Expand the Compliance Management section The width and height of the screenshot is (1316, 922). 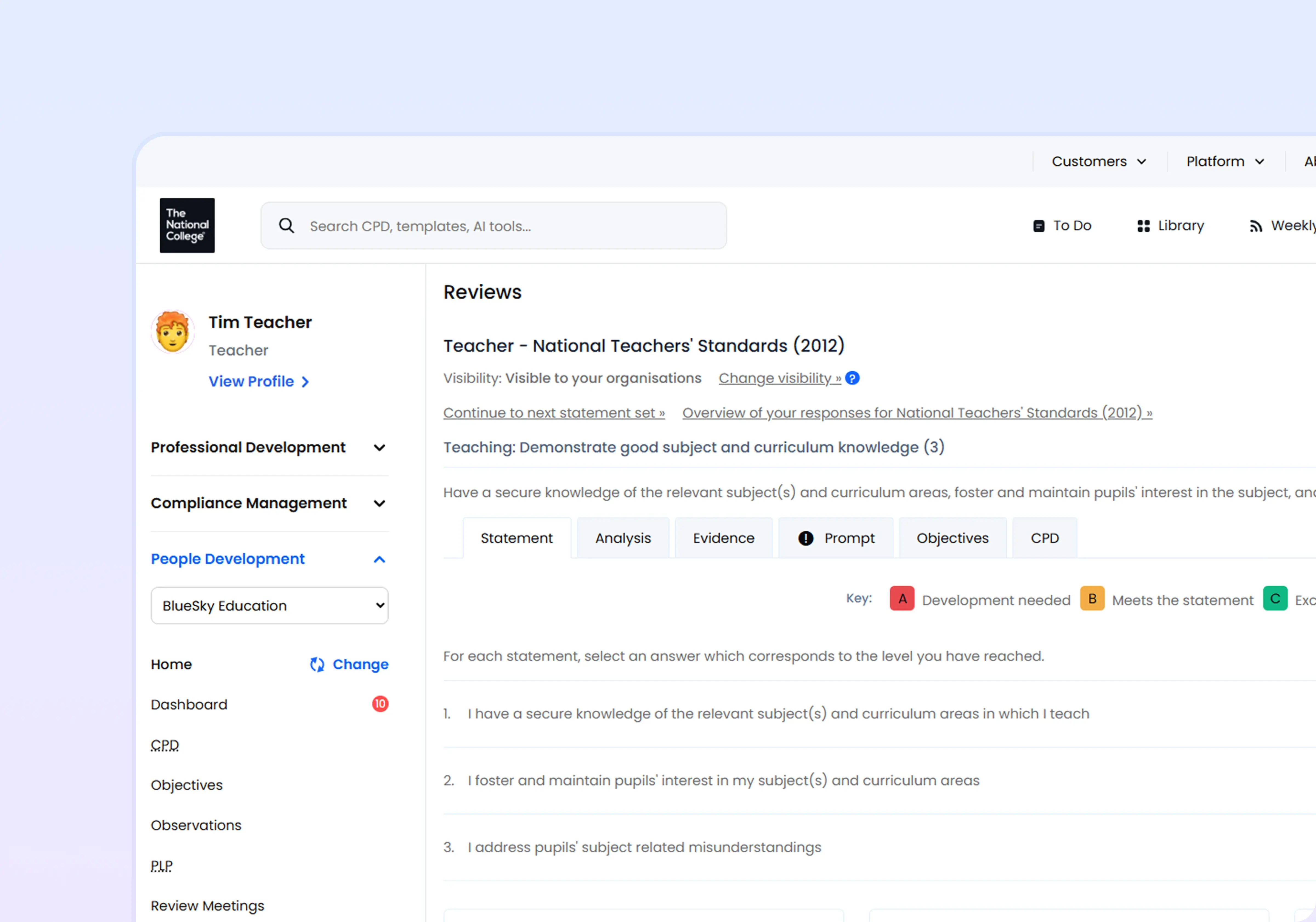coord(379,503)
